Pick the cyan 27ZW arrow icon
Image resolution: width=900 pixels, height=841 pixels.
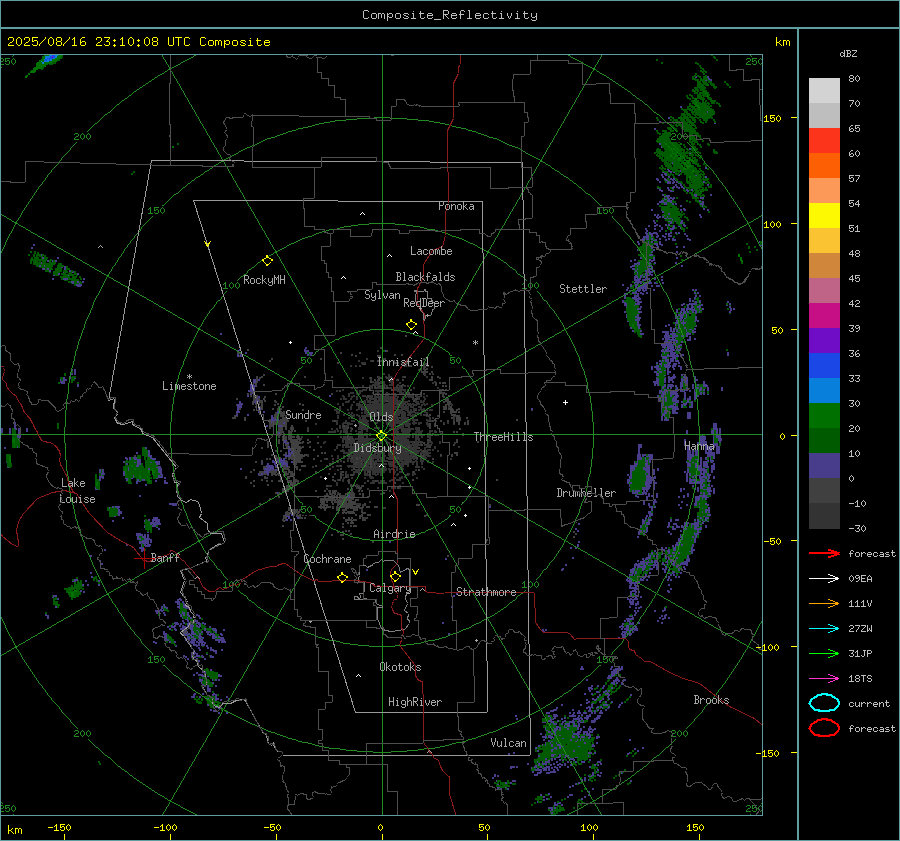(x=824, y=629)
